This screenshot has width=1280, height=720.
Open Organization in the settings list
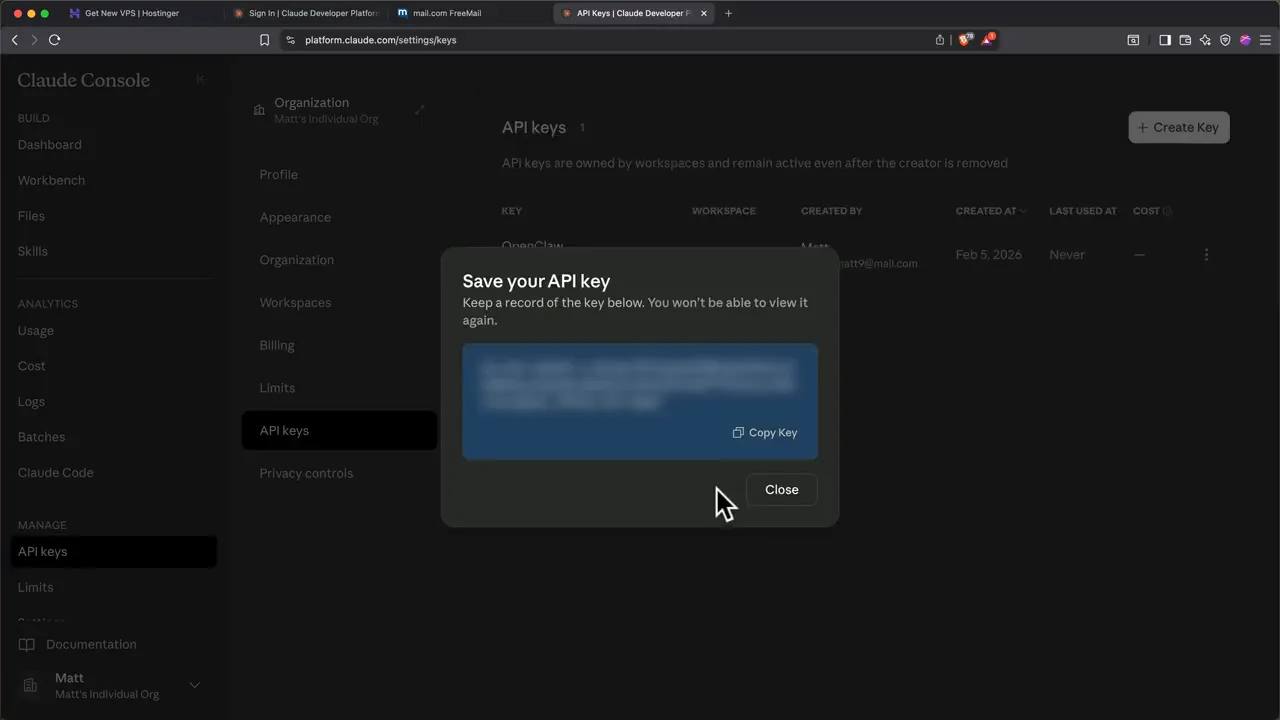point(297,260)
